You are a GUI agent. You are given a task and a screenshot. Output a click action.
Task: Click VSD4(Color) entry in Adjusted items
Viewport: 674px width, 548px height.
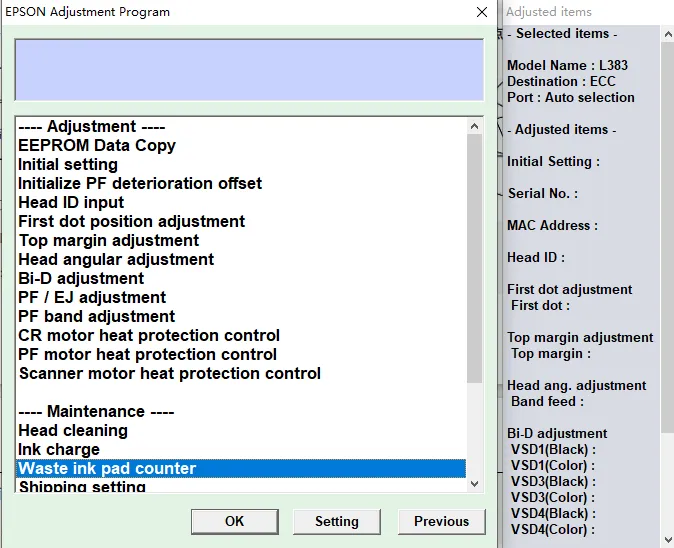pyautogui.click(x=553, y=530)
